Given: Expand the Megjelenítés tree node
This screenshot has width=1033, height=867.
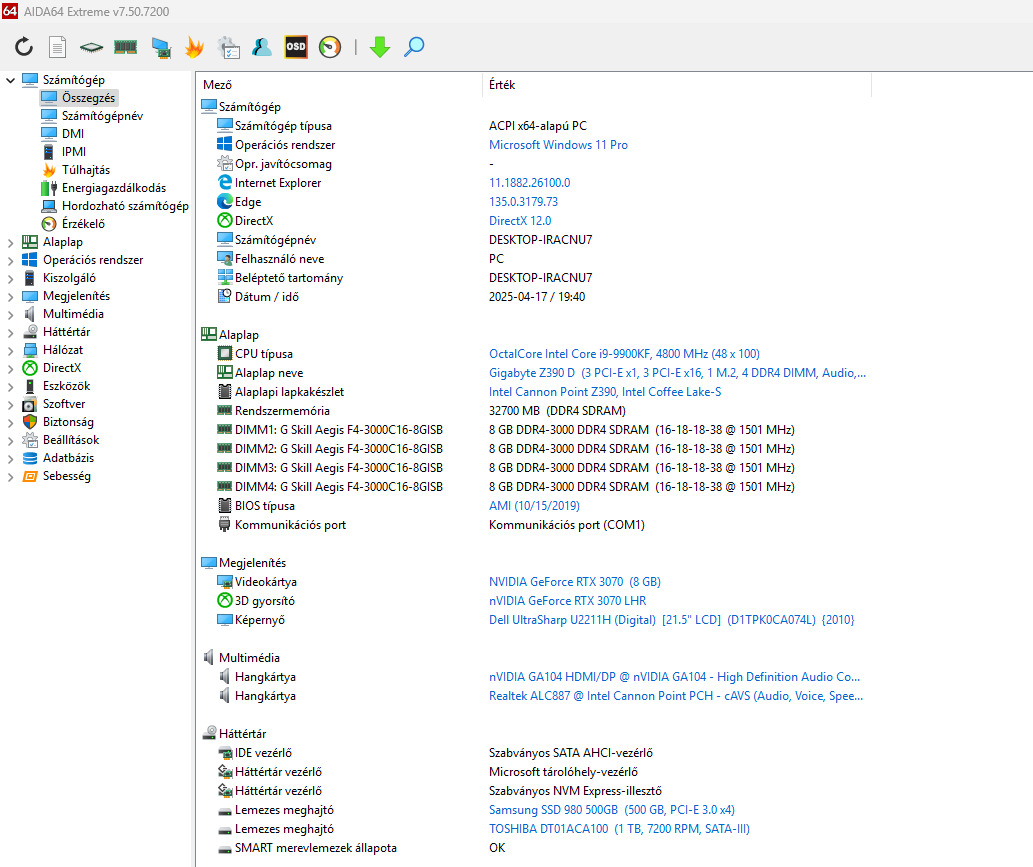Looking at the screenshot, I should pyautogui.click(x=11, y=296).
